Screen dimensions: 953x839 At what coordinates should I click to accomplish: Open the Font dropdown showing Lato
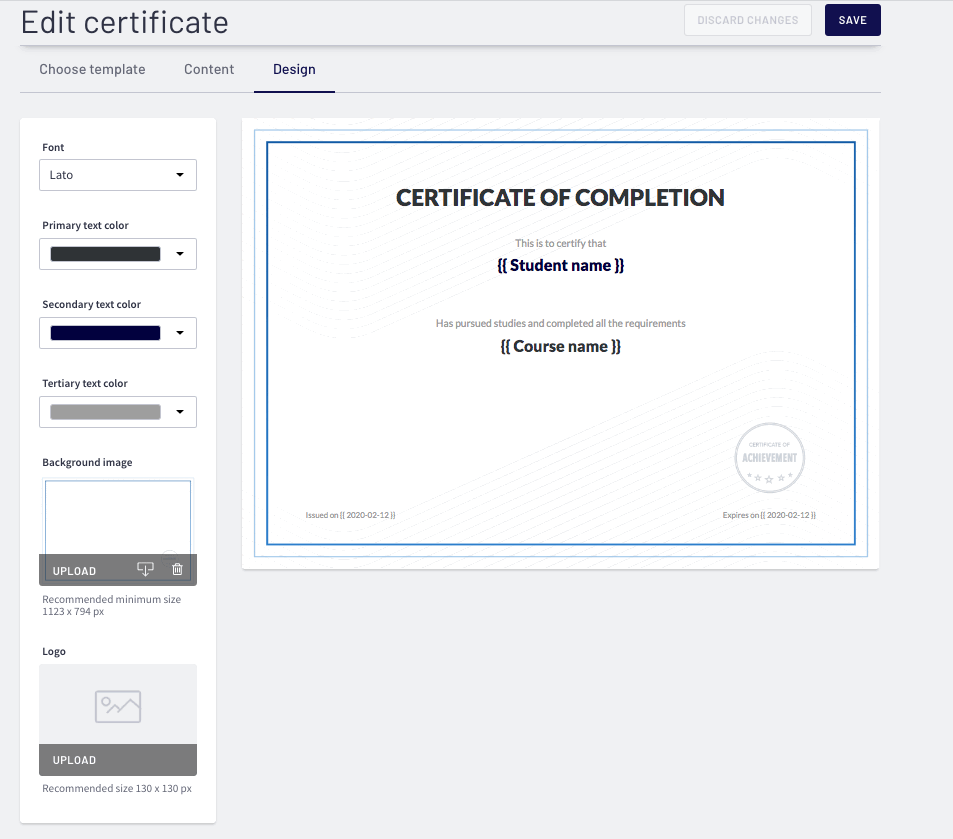click(x=118, y=175)
